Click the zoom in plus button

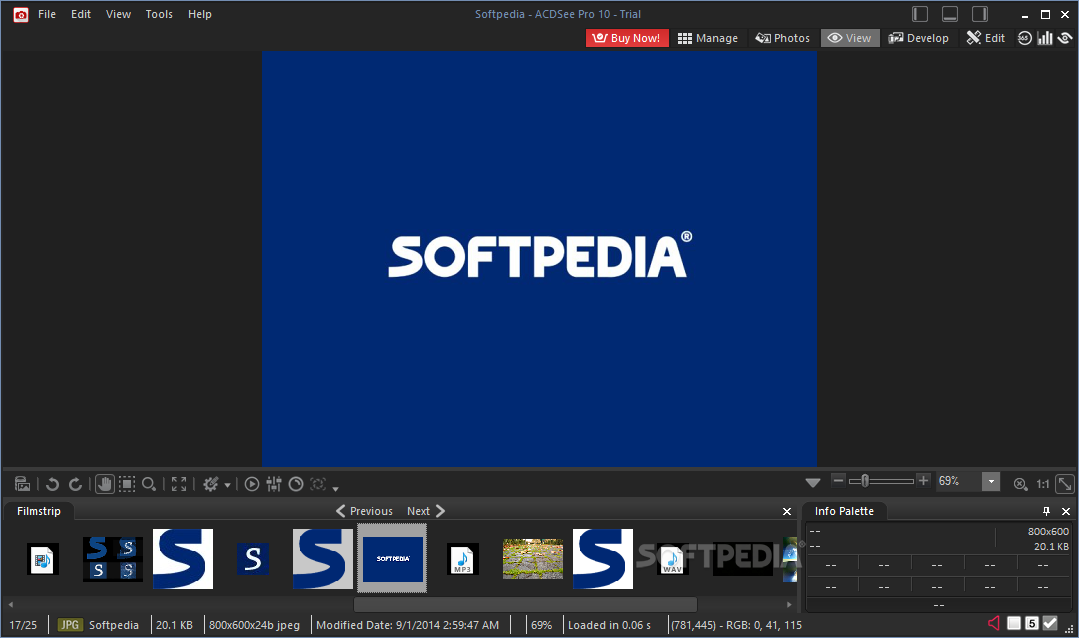tap(923, 480)
